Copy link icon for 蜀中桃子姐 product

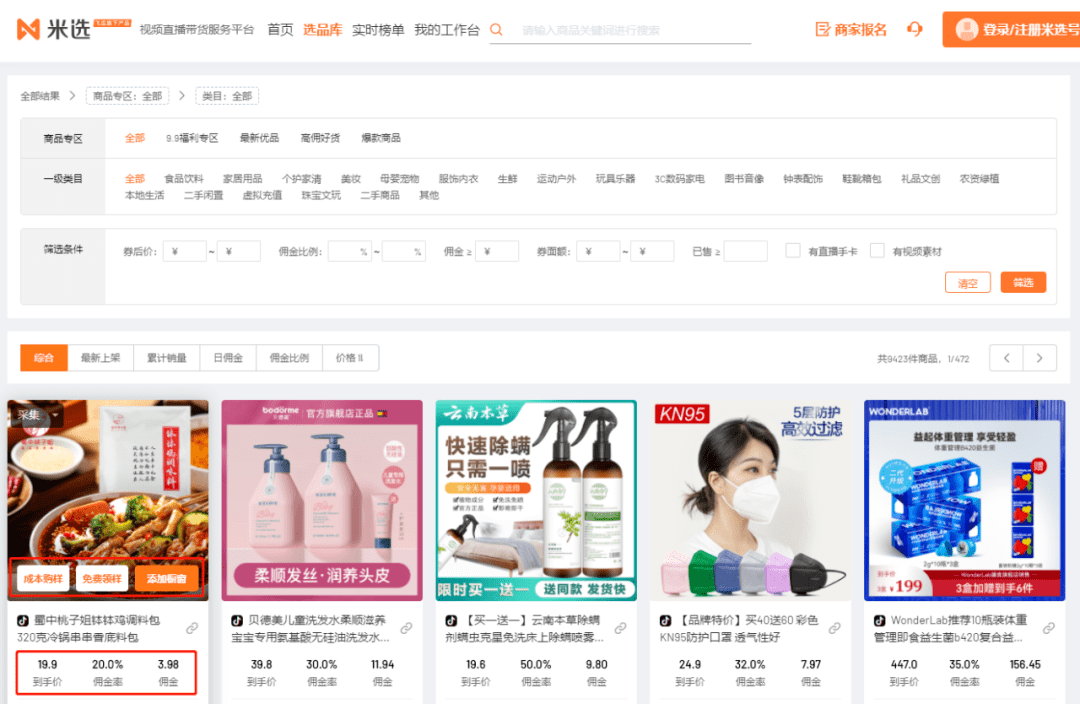[x=192, y=628]
